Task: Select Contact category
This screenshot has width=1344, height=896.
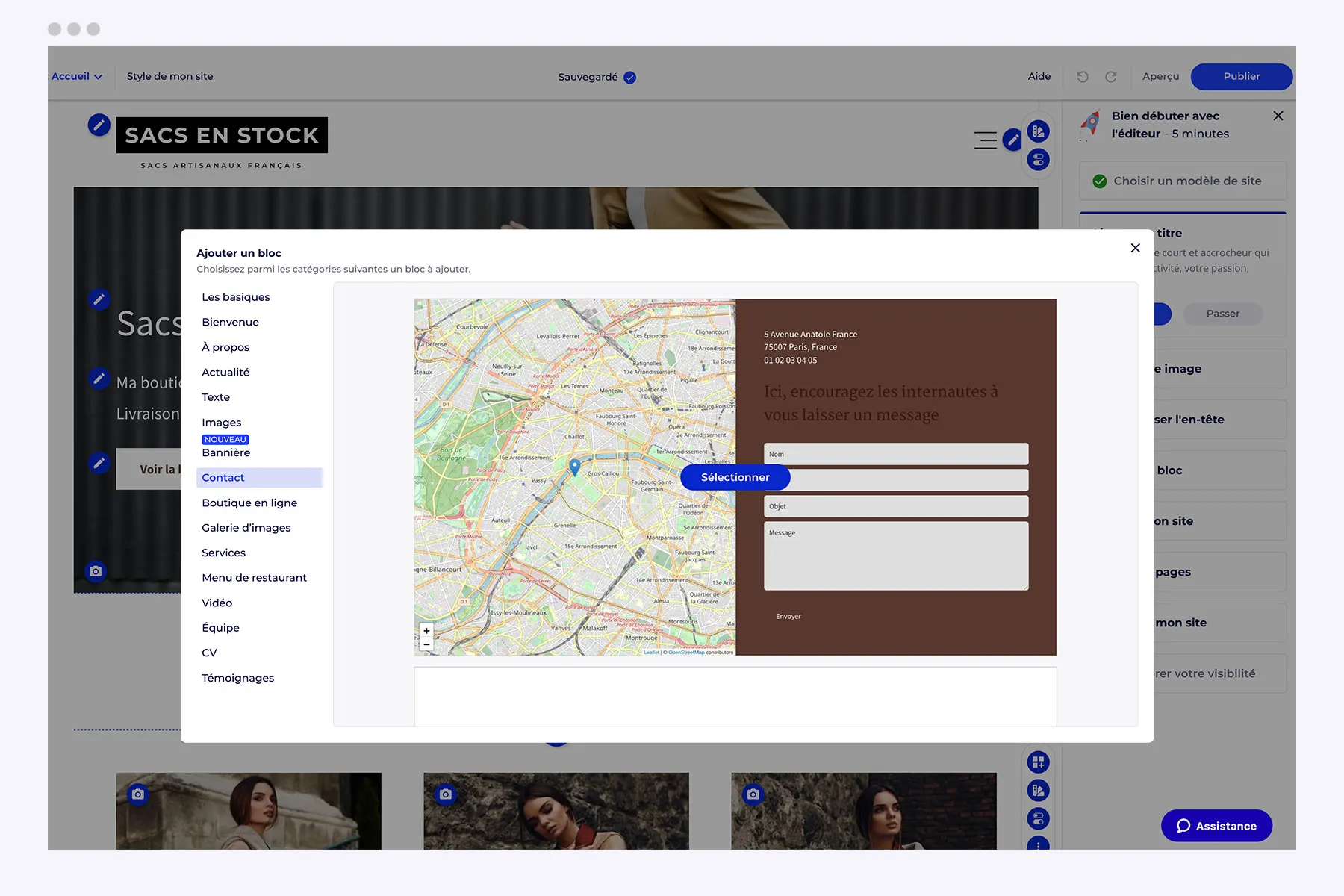Action: coord(259,478)
